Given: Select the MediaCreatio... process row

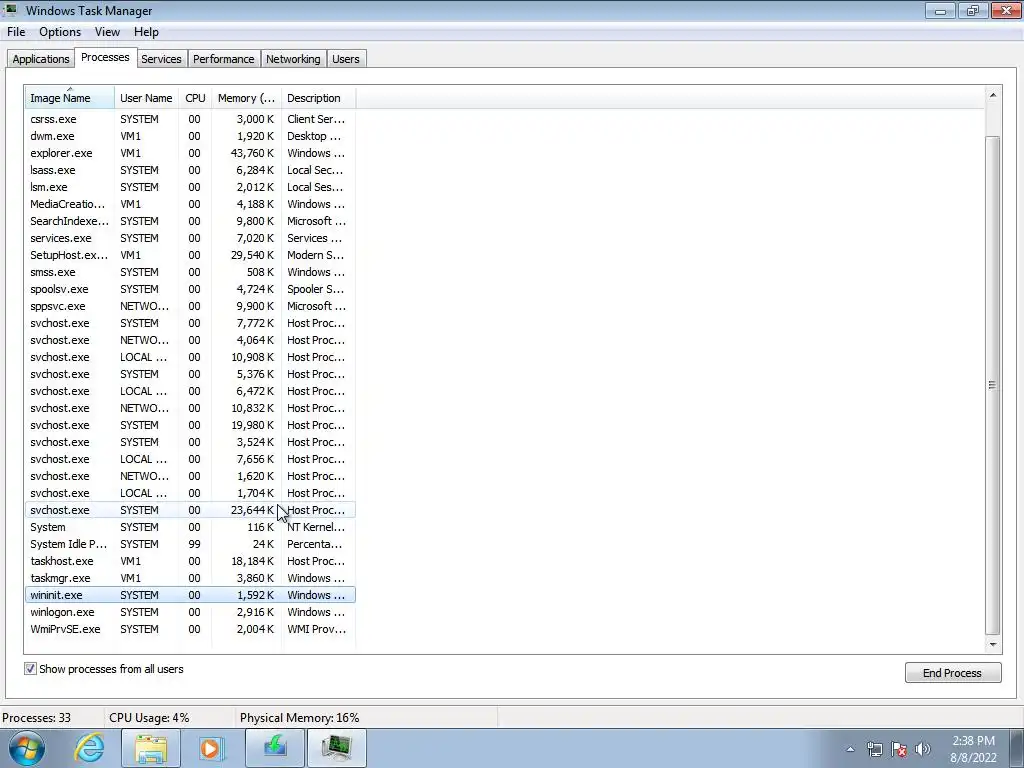Looking at the screenshot, I should click(x=190, y=204).
